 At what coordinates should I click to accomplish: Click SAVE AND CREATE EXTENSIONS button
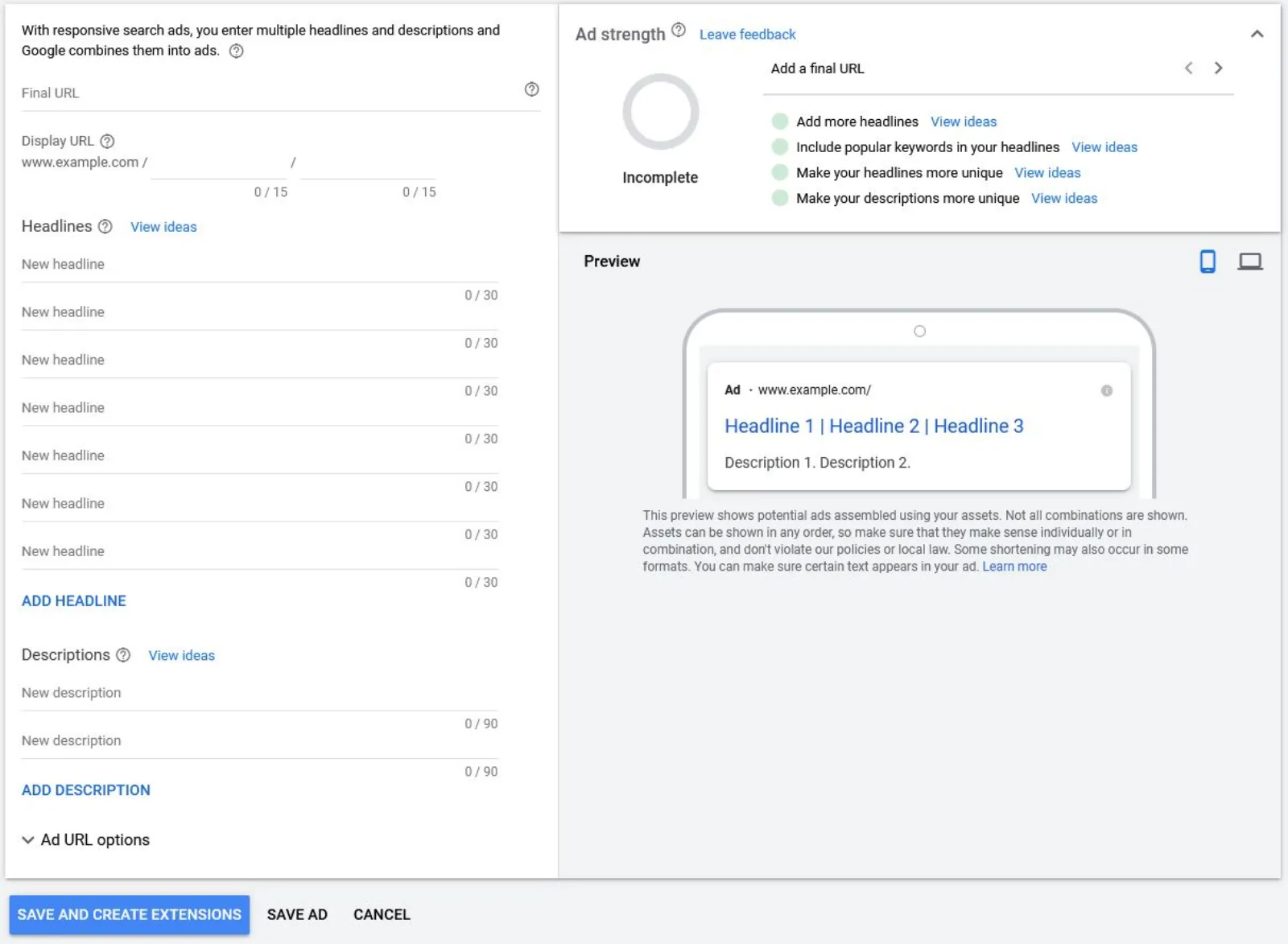(x=130, y=914)
